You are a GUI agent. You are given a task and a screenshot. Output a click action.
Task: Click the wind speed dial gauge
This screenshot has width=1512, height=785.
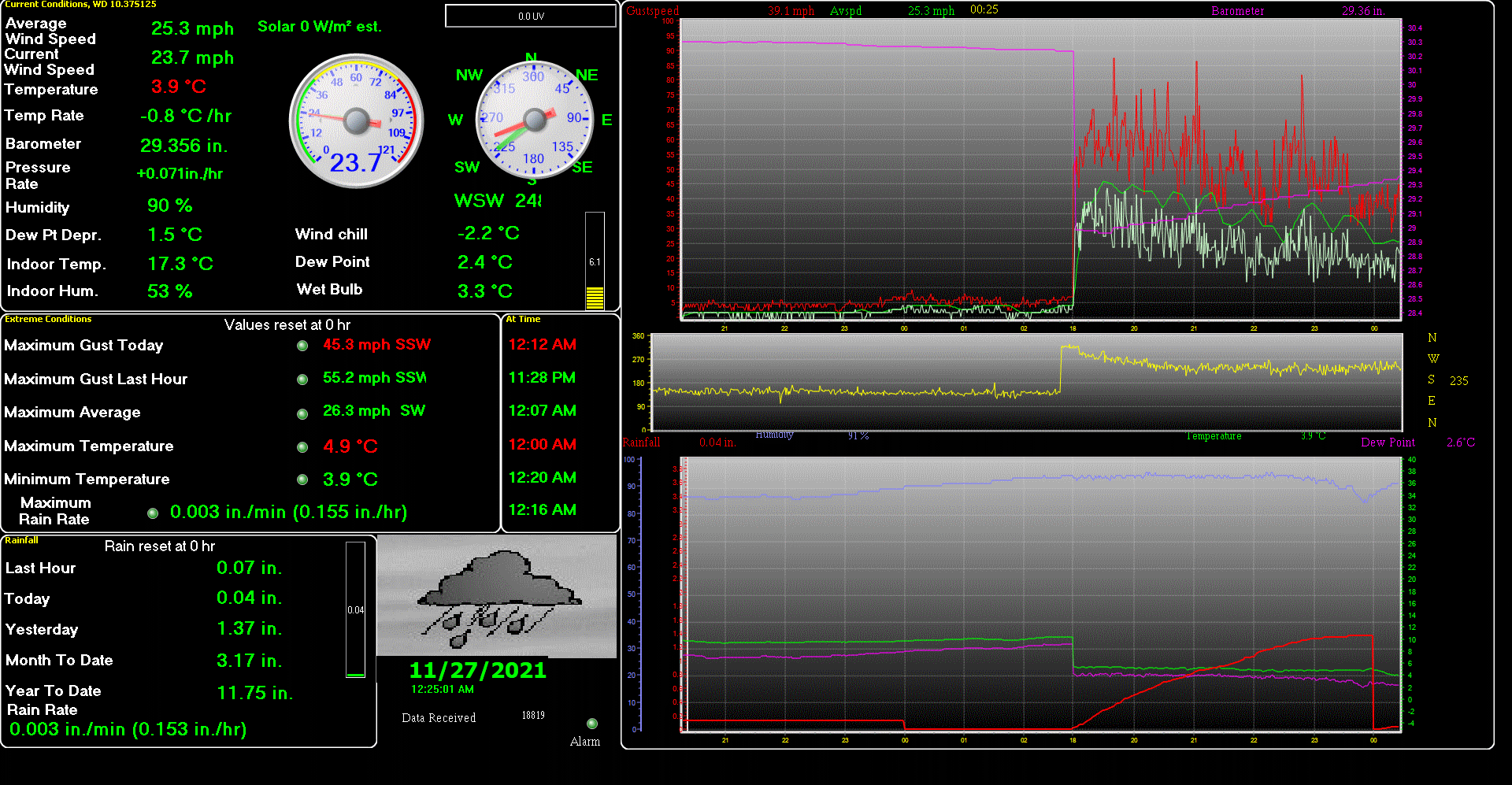click(357, 121)
